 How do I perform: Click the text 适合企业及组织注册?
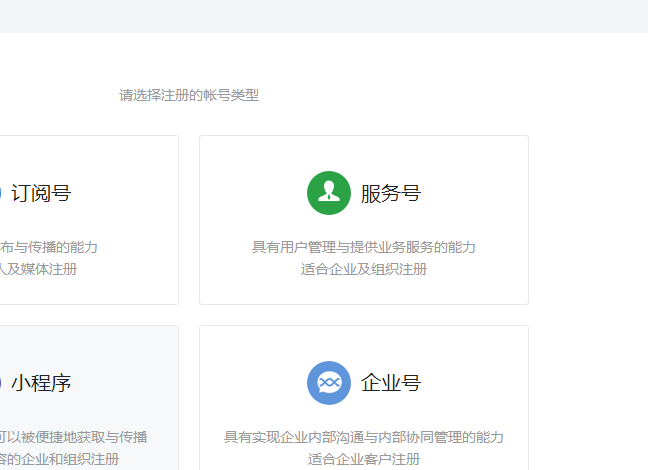coord(364,269)
